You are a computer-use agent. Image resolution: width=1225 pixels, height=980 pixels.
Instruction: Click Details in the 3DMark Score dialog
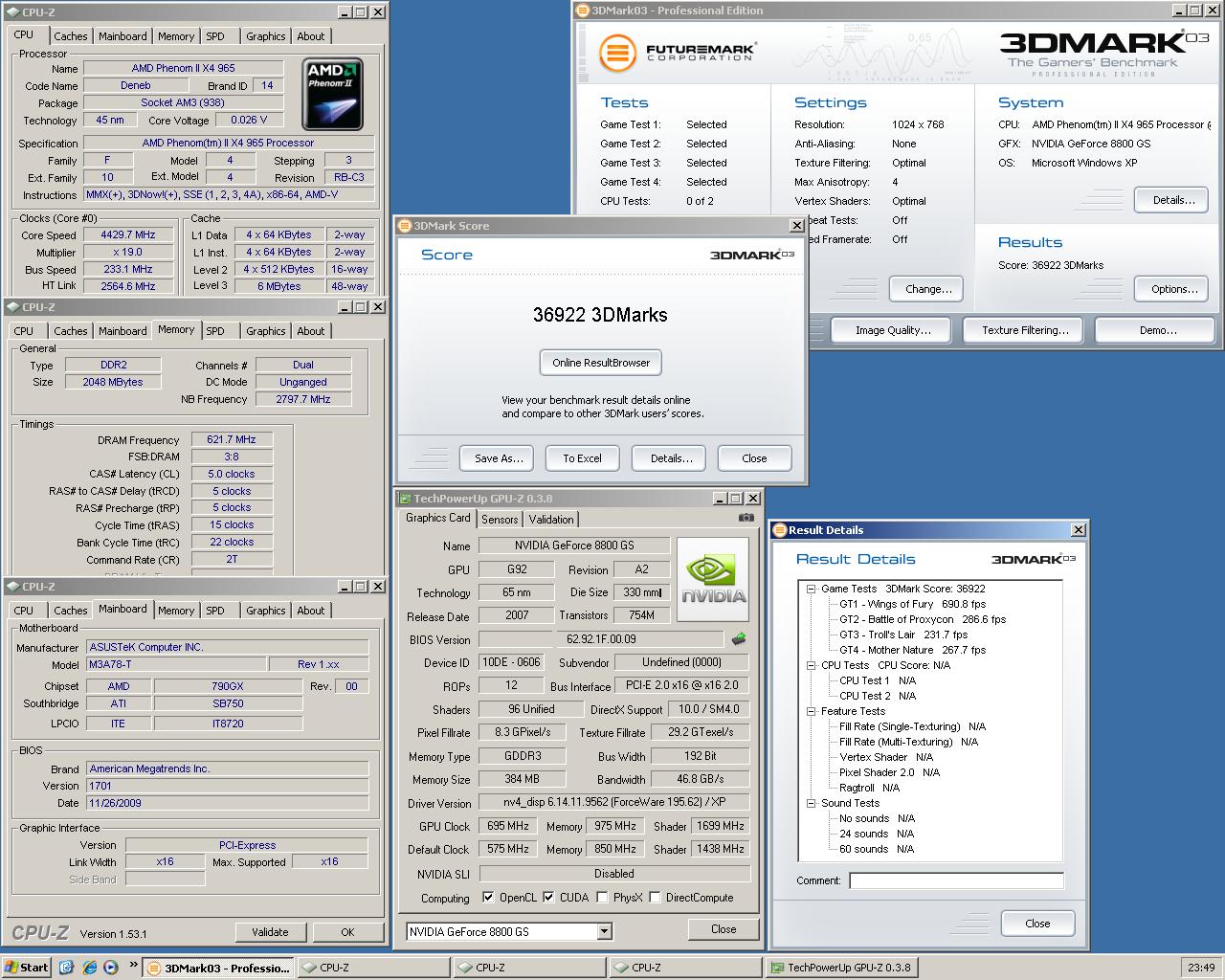point(671,458)
